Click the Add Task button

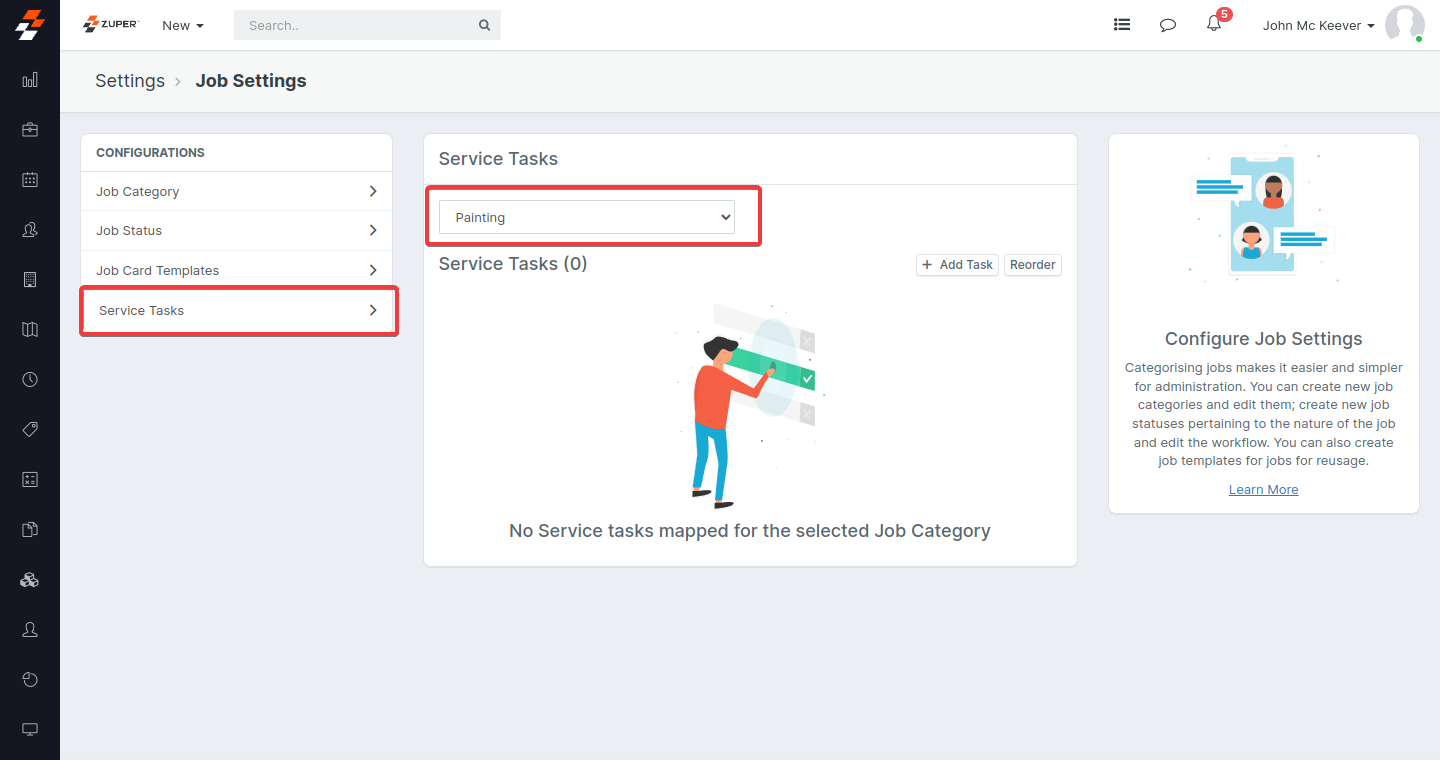[x=956, y=264]
